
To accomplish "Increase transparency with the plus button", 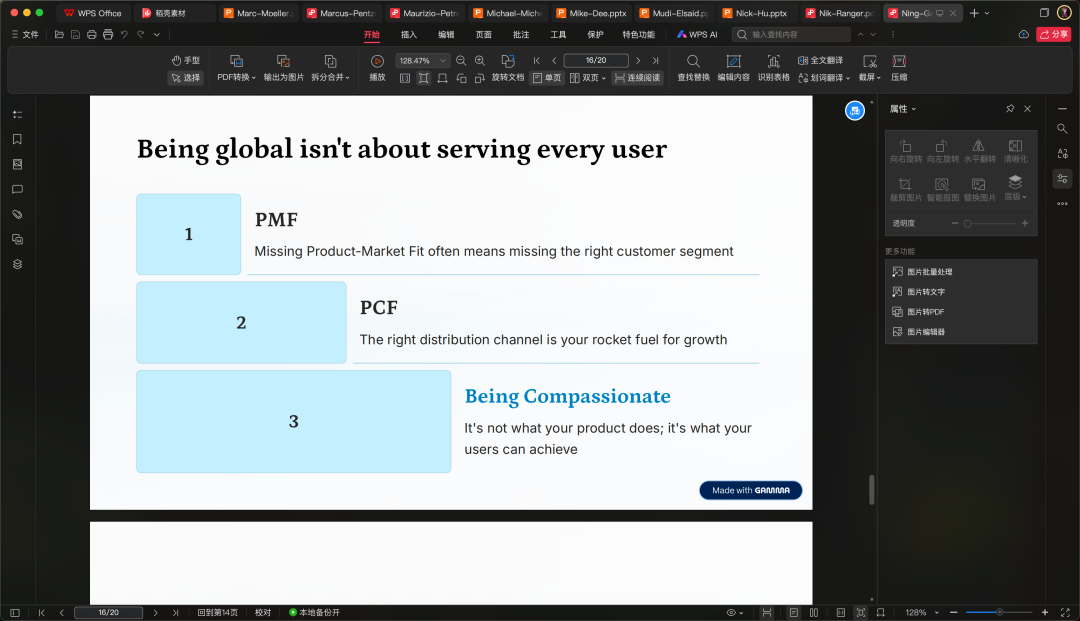I will point(1025,223).
